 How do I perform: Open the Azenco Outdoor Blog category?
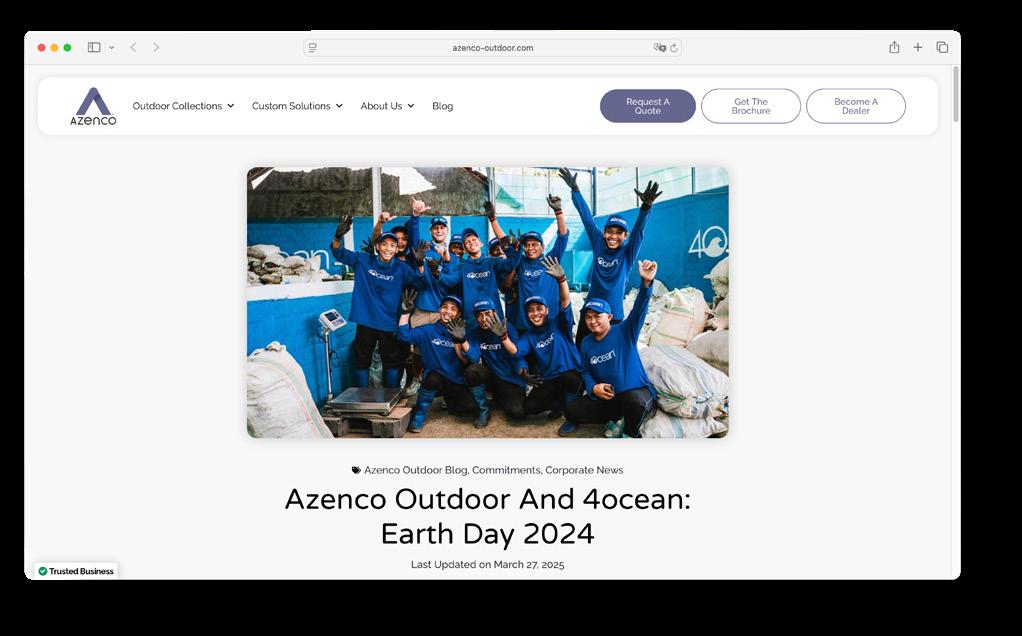[415, 470]
